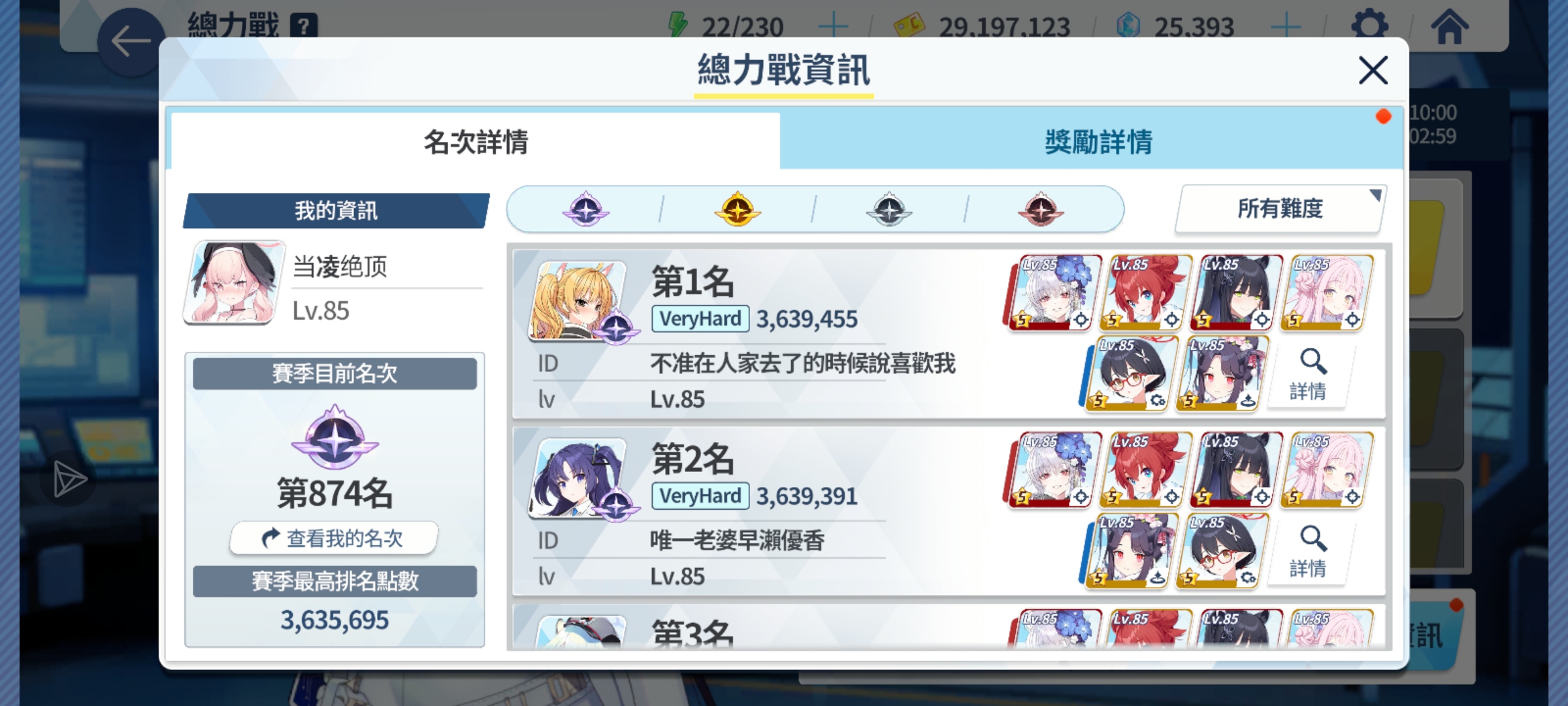1568x706 pixels.
Task: Tap the back arrow button
Action: 131,42
